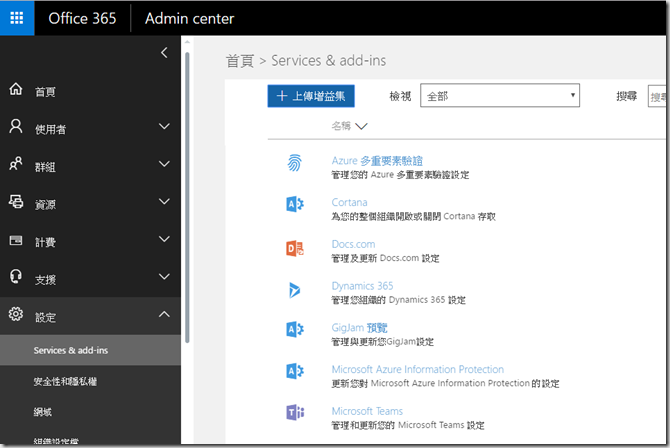
Task: Sort list by 名稱 column
Action: click(x=349, y=126)
